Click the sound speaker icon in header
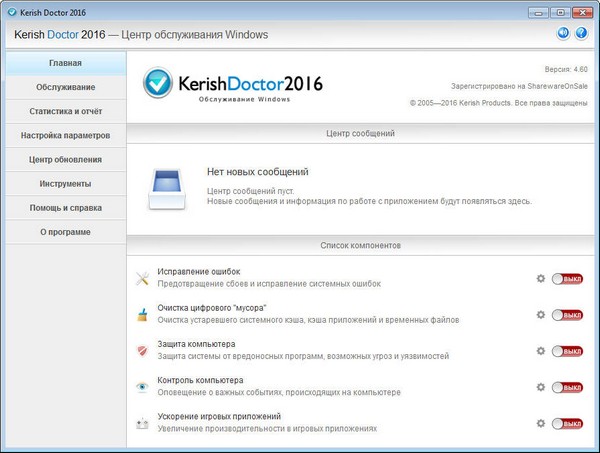 click(563, 33)
